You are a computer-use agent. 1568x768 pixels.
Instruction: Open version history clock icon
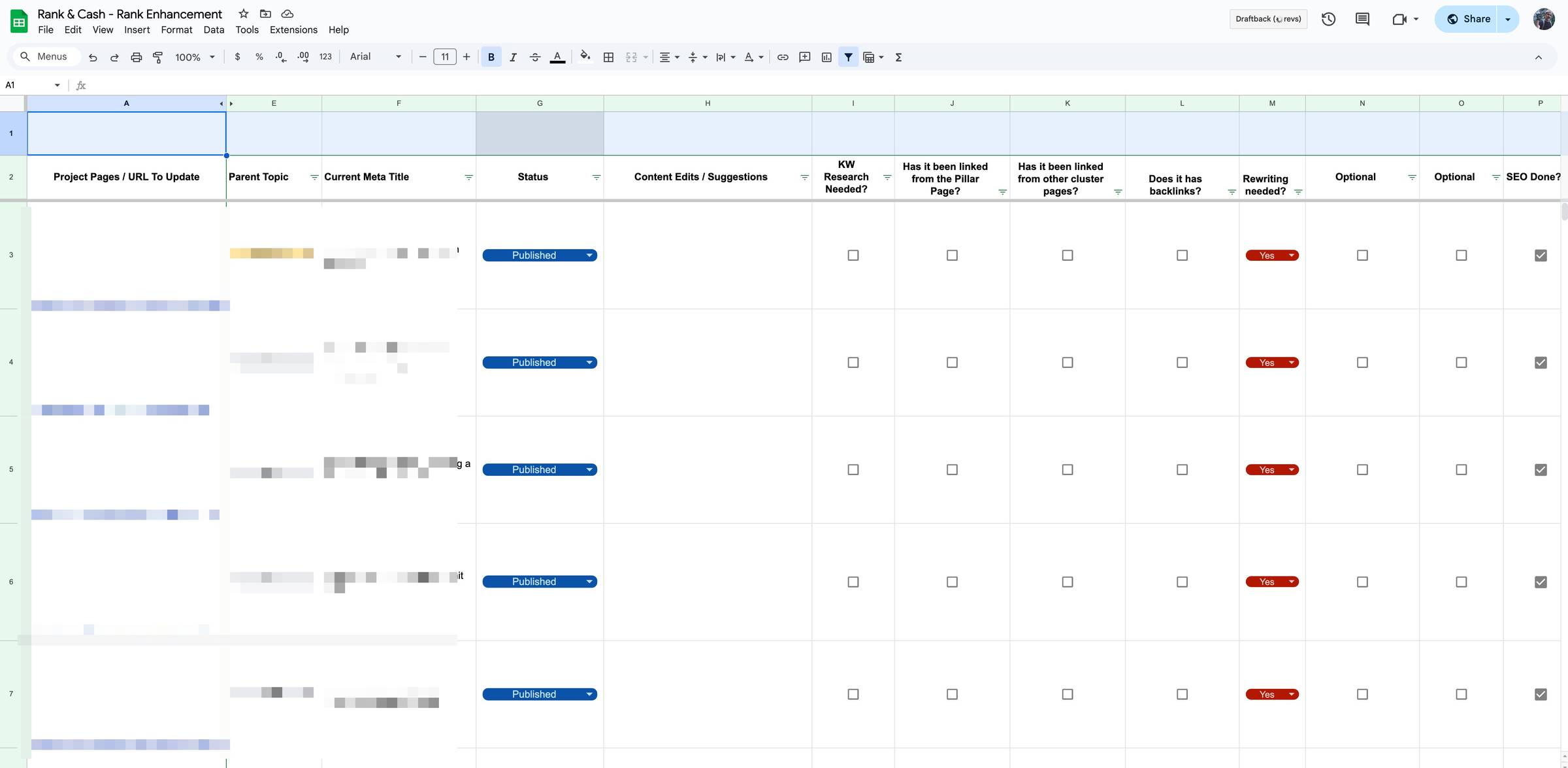(x=1328, y=19)
